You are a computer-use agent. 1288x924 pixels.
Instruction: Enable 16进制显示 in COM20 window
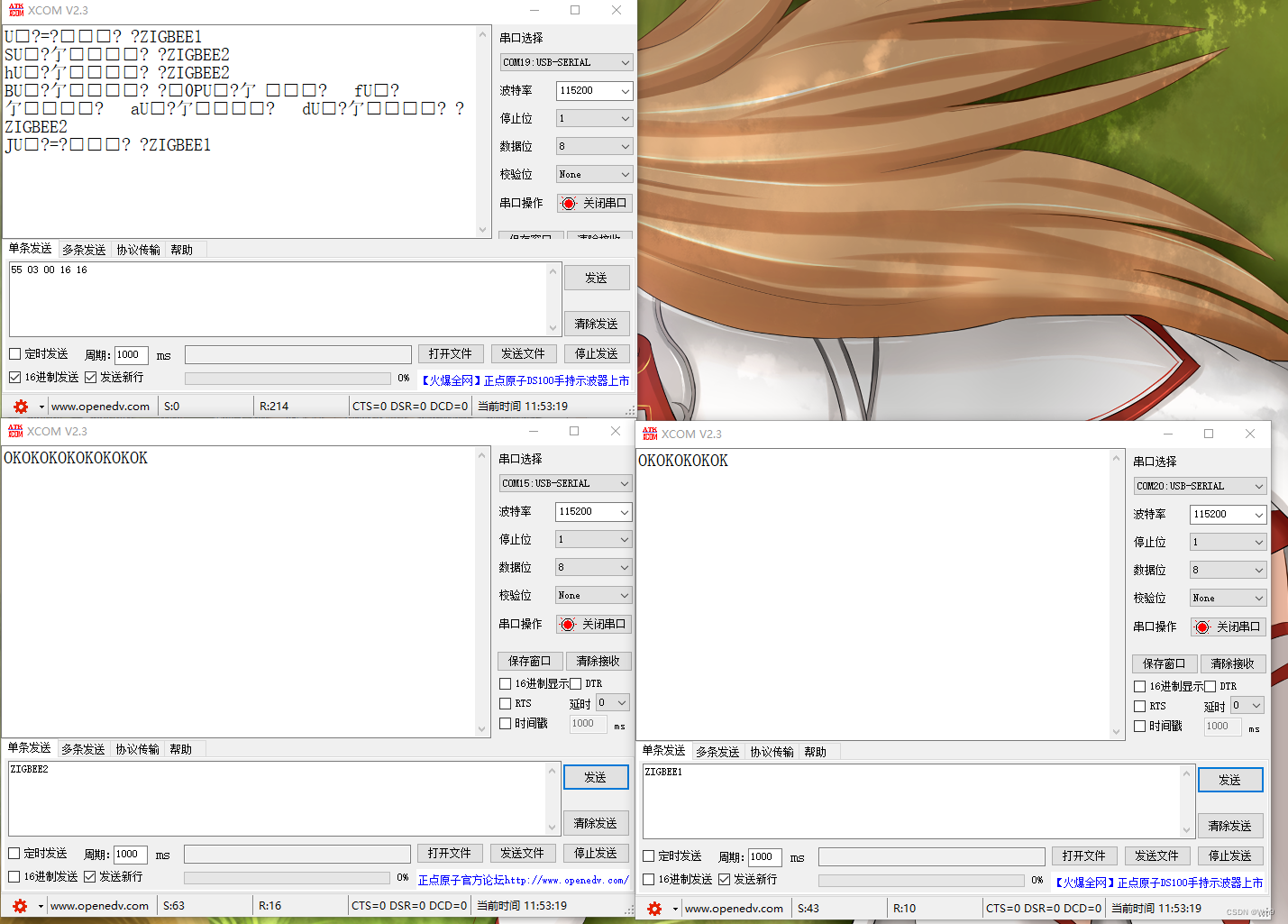(1139, 687)
